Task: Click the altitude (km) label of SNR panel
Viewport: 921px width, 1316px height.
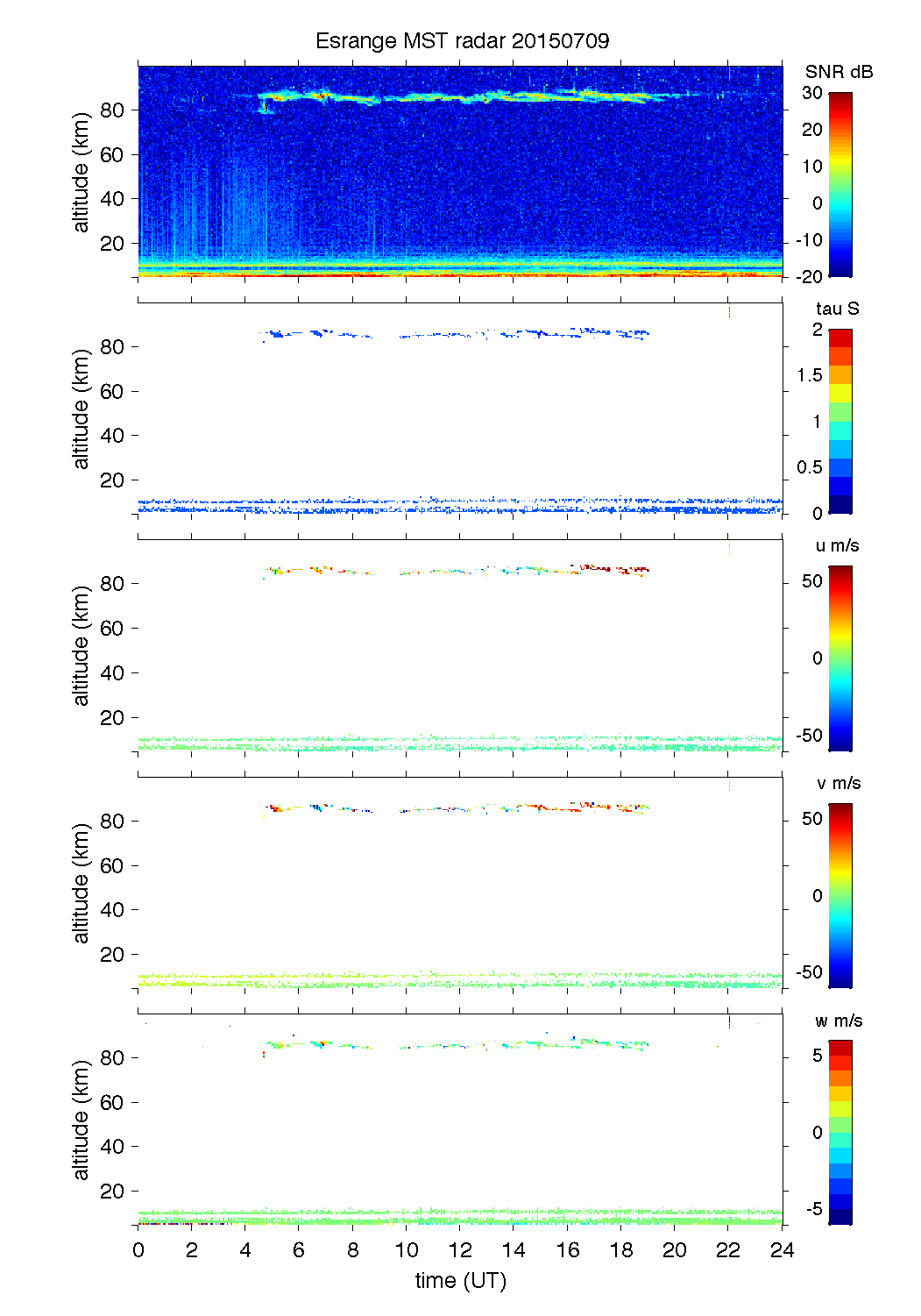Action: click(x=81, y=172)
